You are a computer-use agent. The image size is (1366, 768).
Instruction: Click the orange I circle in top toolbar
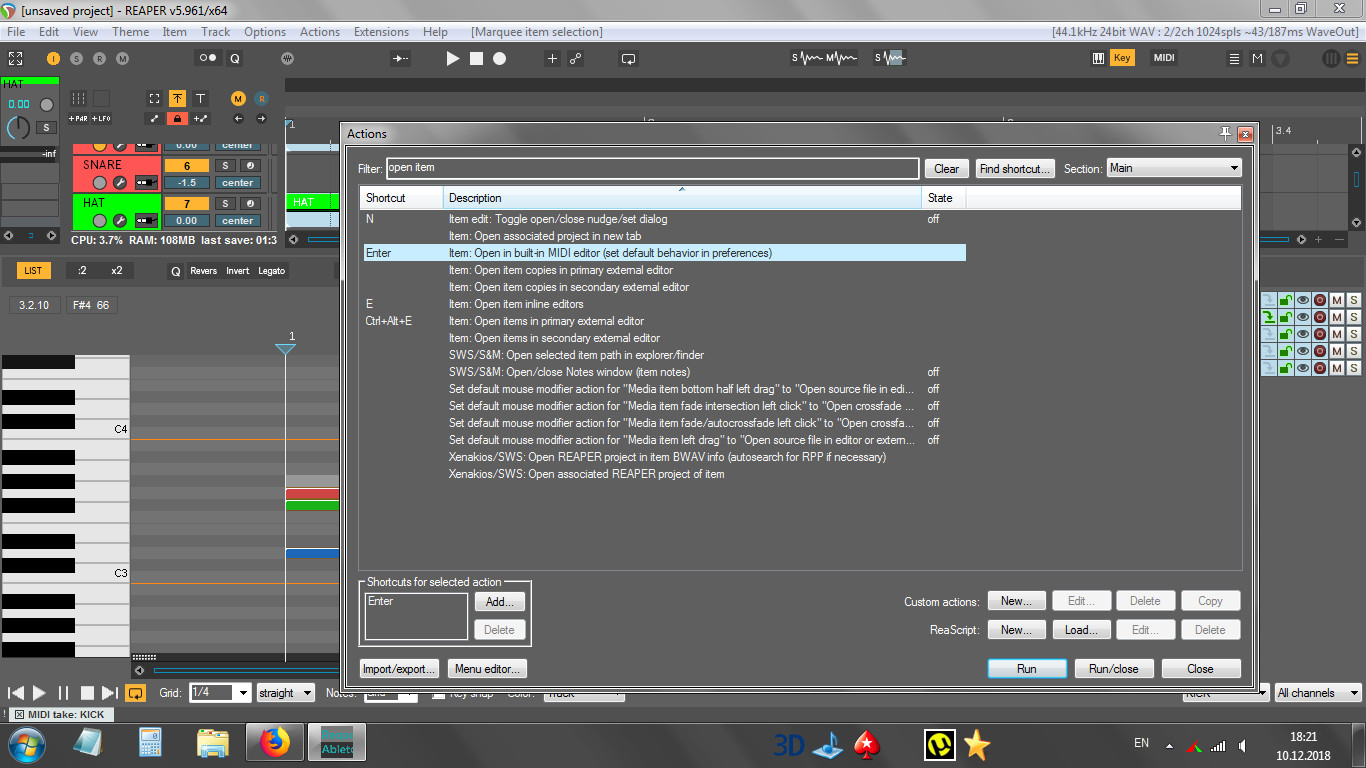tap(53, 59)
